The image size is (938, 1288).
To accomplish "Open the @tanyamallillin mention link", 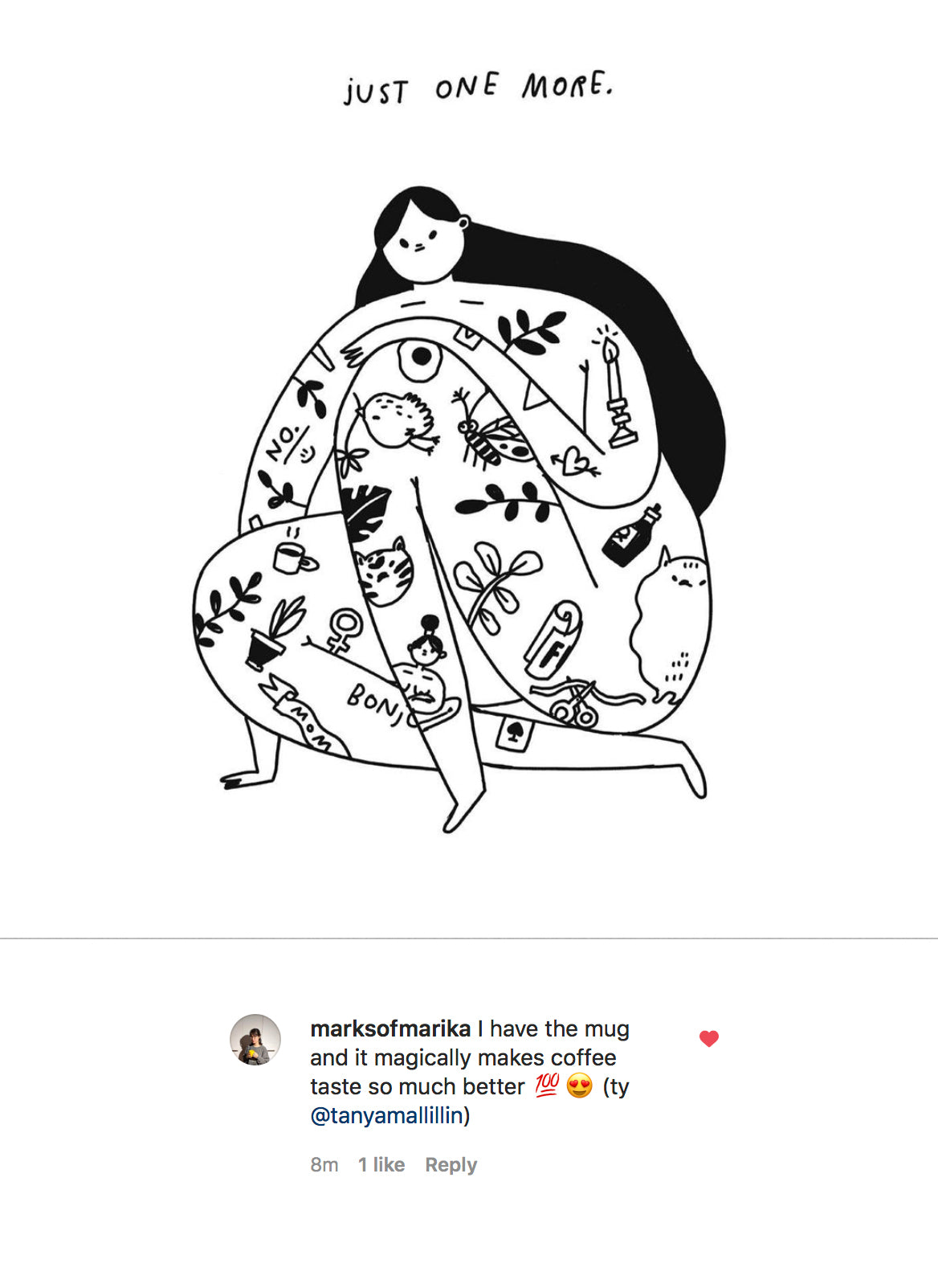I will tap(386, 1115).
